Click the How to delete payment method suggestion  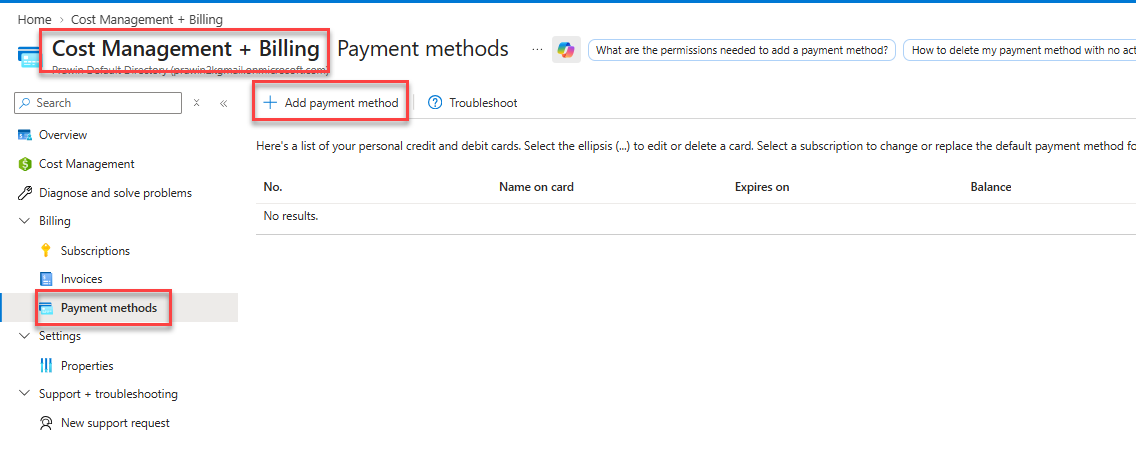1019,50
